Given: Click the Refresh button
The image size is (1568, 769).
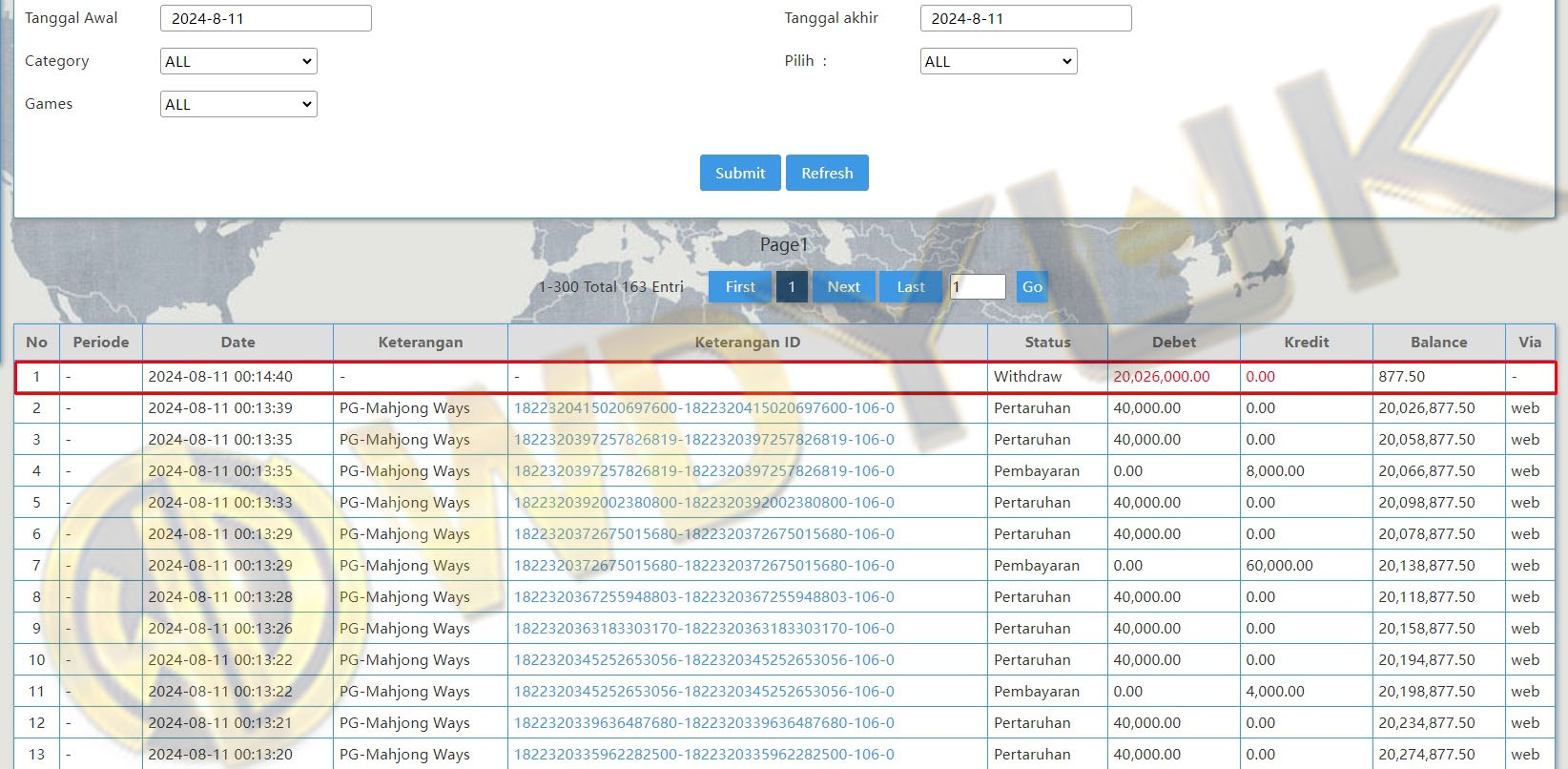Looking at the screenshot, I should pyautogui.click(x=827, y=173).
